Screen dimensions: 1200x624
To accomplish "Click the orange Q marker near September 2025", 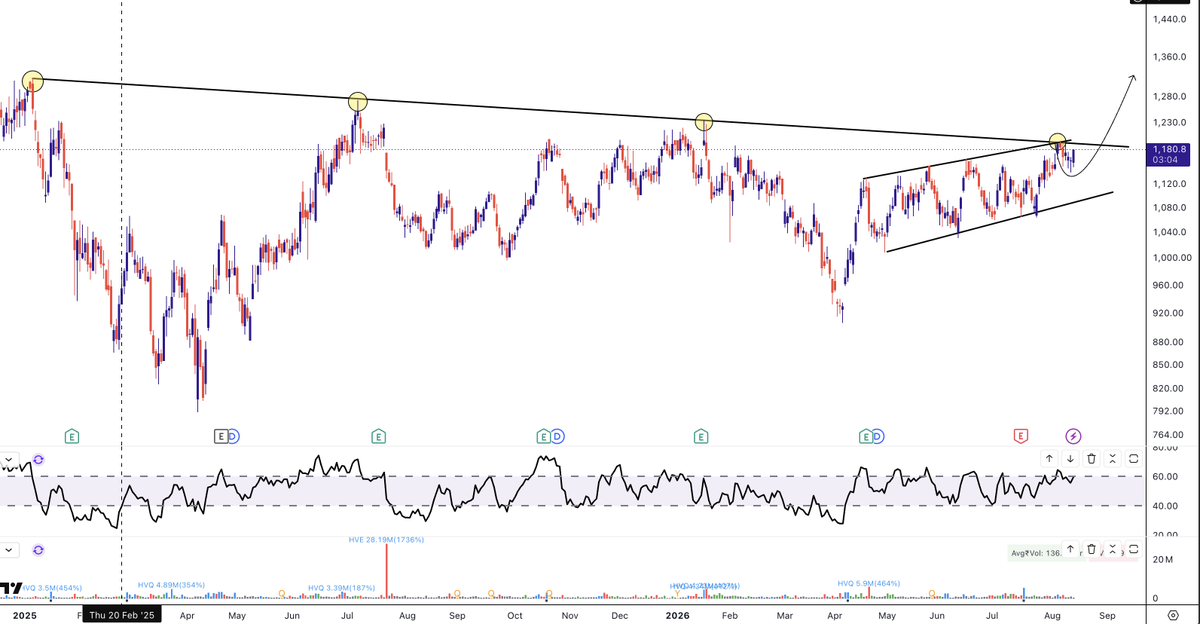I will tap(456, 594).
